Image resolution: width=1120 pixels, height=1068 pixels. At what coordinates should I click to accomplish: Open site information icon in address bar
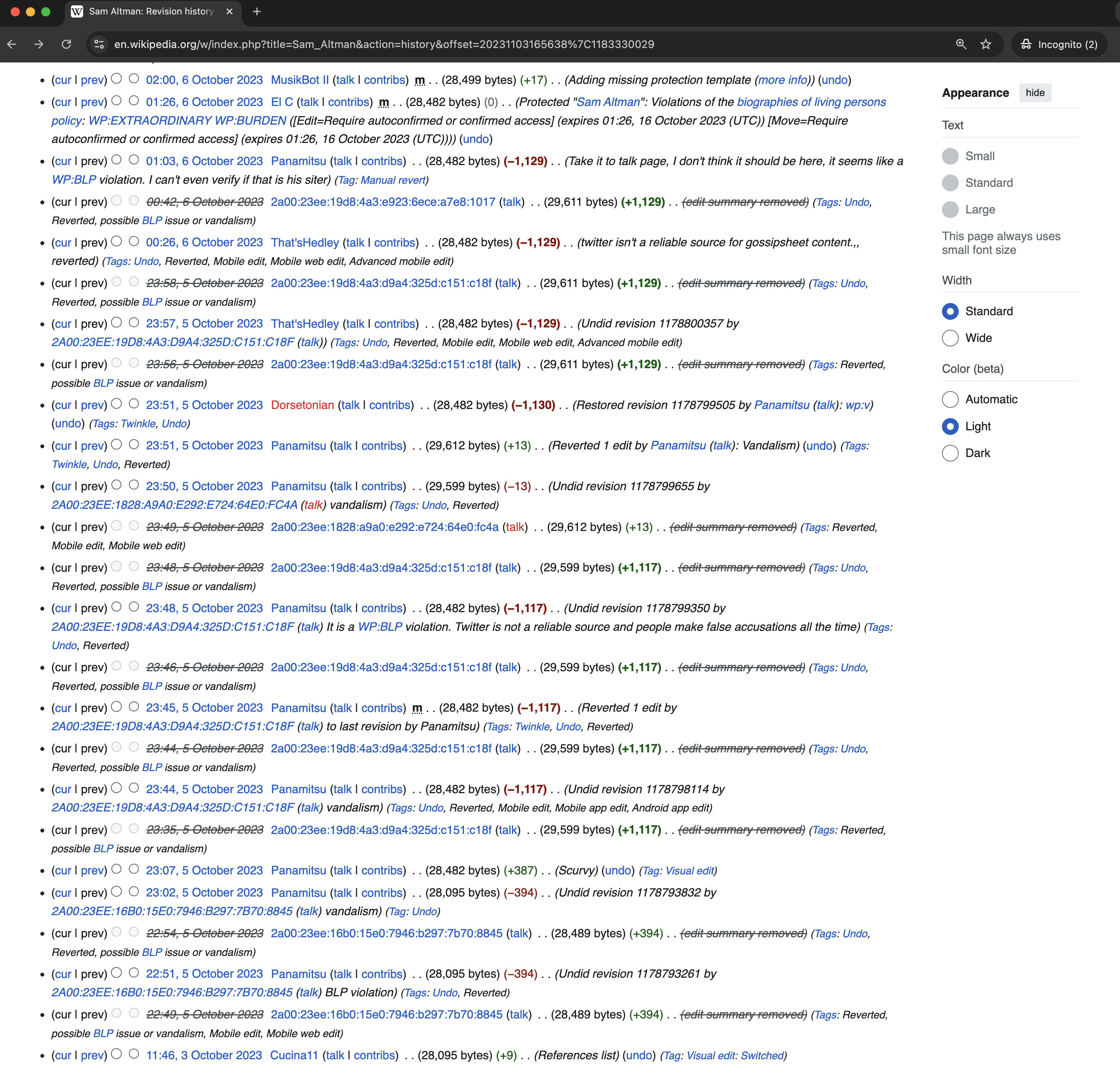pyautogui.click(x=99, y=45)
